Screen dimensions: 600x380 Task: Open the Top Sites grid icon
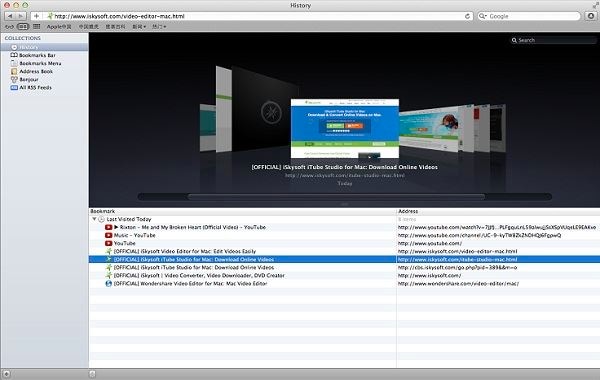pyautogui.click(x=37, y=26)
